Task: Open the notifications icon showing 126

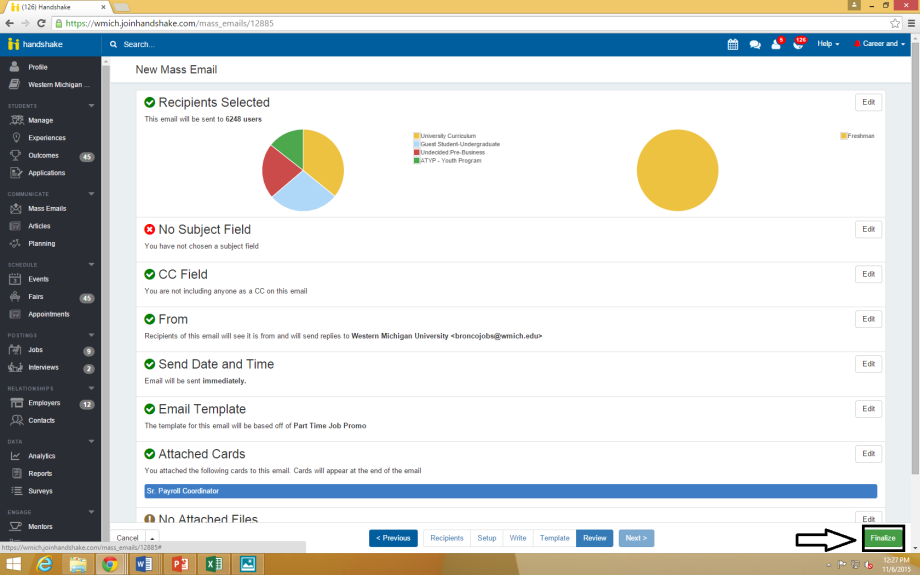Action: (x=799, y=44)
